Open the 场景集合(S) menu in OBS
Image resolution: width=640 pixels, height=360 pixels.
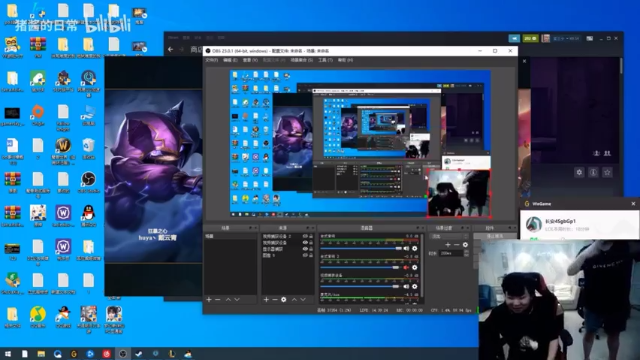[x=301, y=60]
